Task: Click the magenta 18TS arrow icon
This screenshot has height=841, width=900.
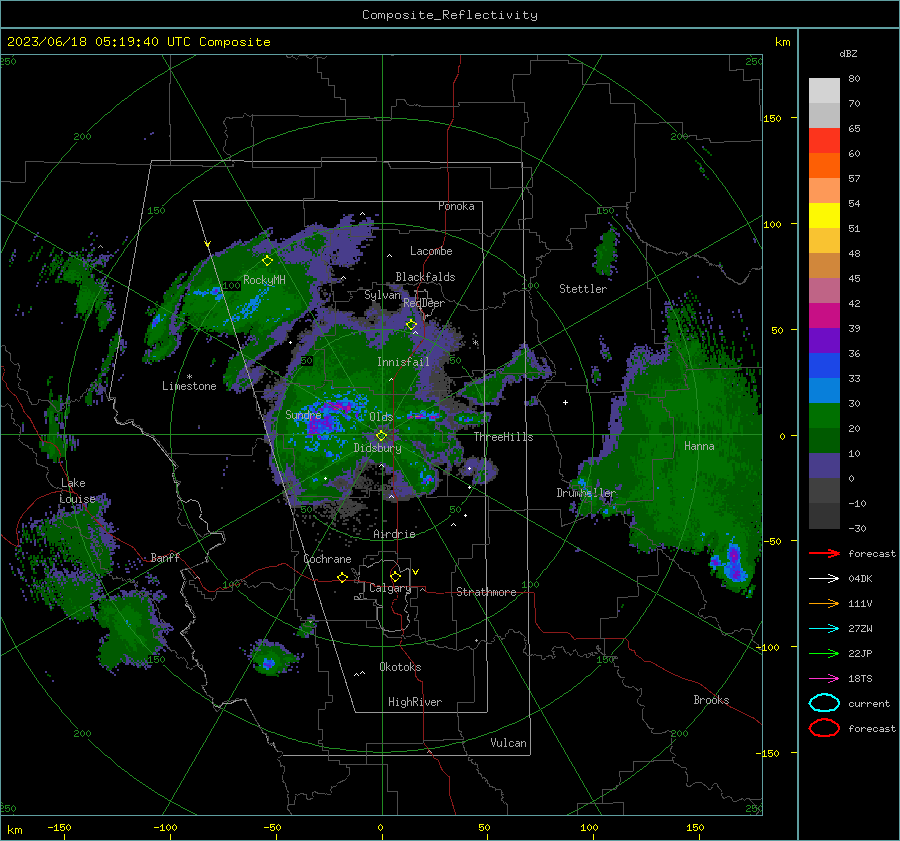Action: point(824,679)
